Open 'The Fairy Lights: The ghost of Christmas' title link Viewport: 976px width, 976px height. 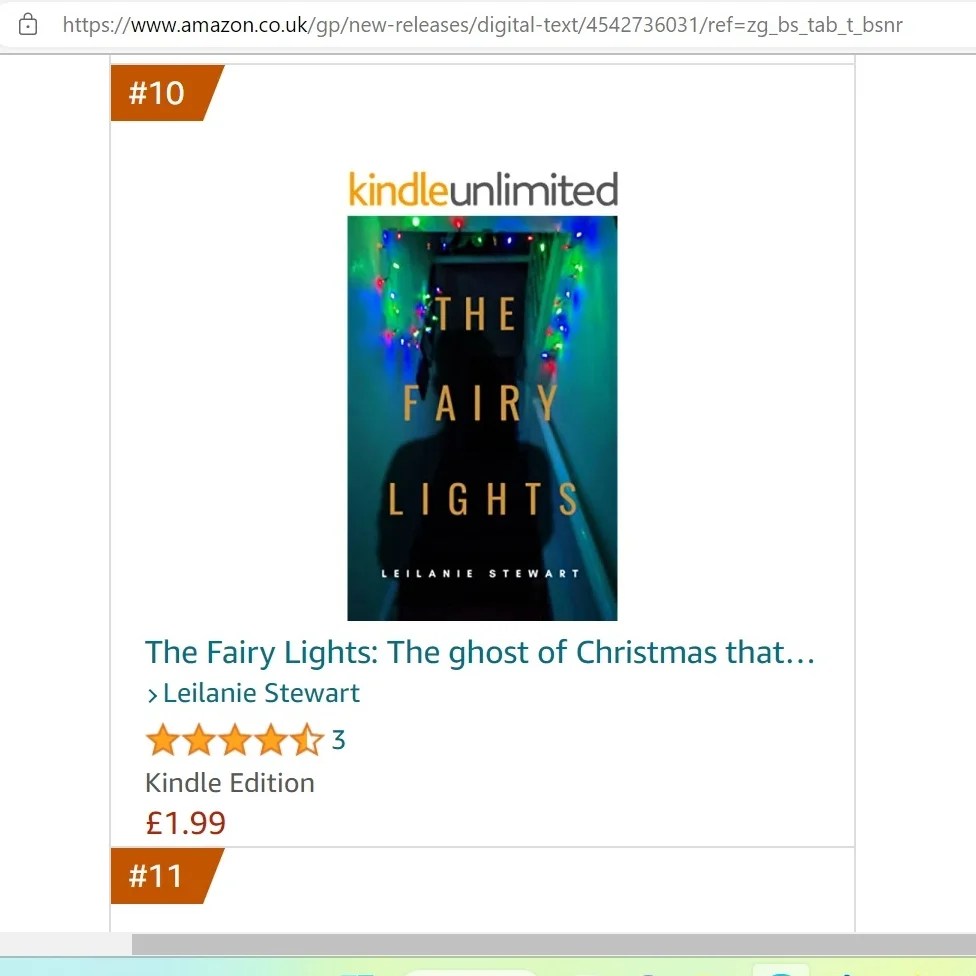(480, 652)
